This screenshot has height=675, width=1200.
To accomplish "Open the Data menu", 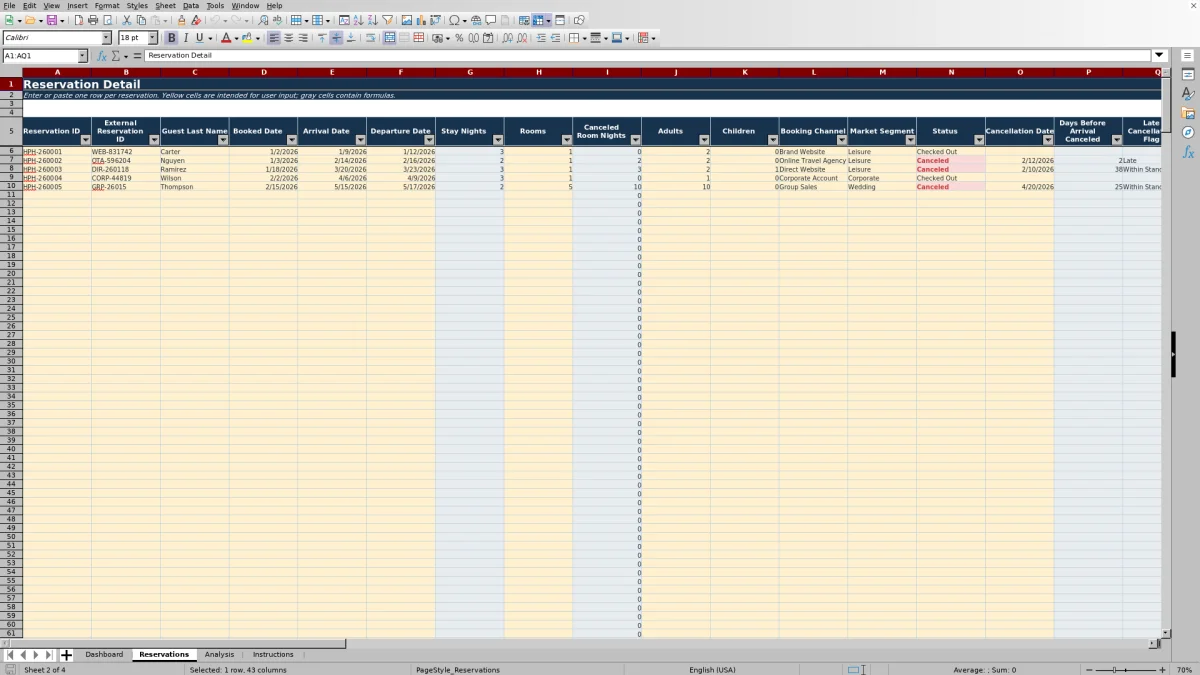I will pyautogui.click(x=190, y=5).
